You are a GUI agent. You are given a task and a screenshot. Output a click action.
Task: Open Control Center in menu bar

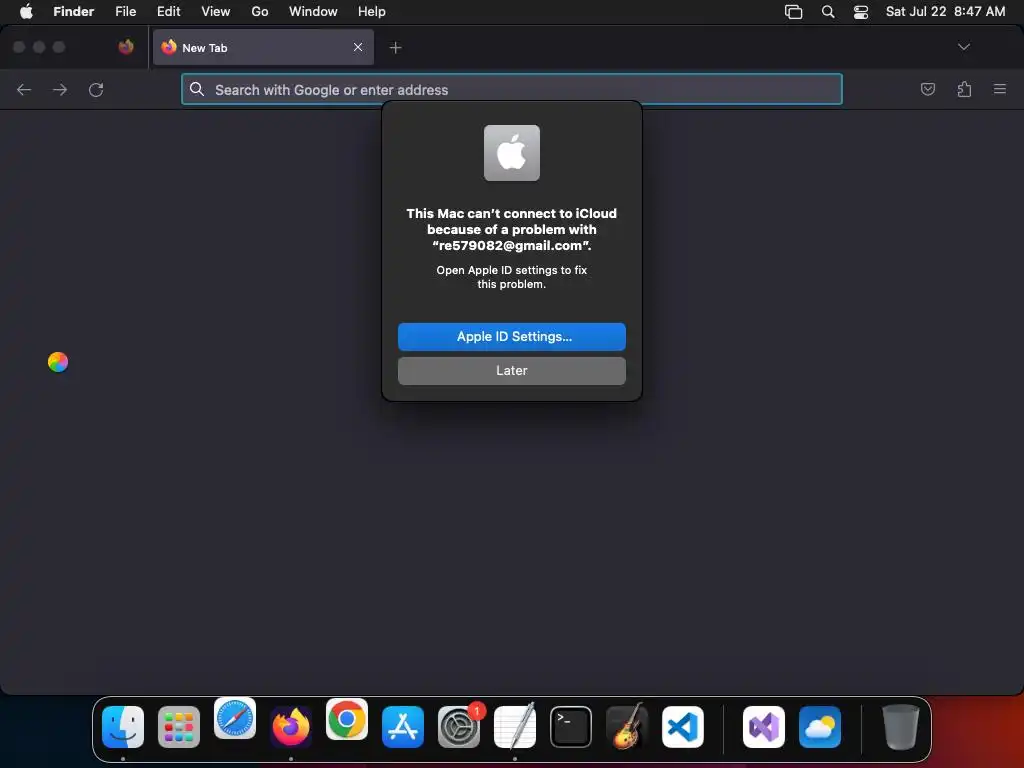point(861,12)
